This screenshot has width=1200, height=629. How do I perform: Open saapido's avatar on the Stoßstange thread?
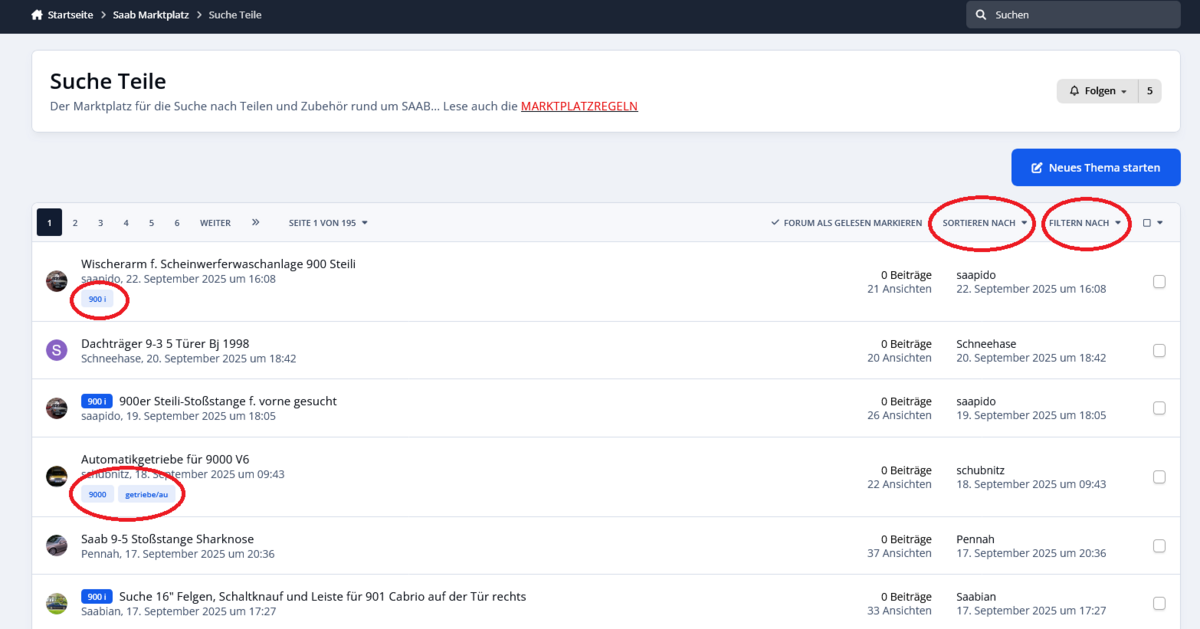coord(57,408)
